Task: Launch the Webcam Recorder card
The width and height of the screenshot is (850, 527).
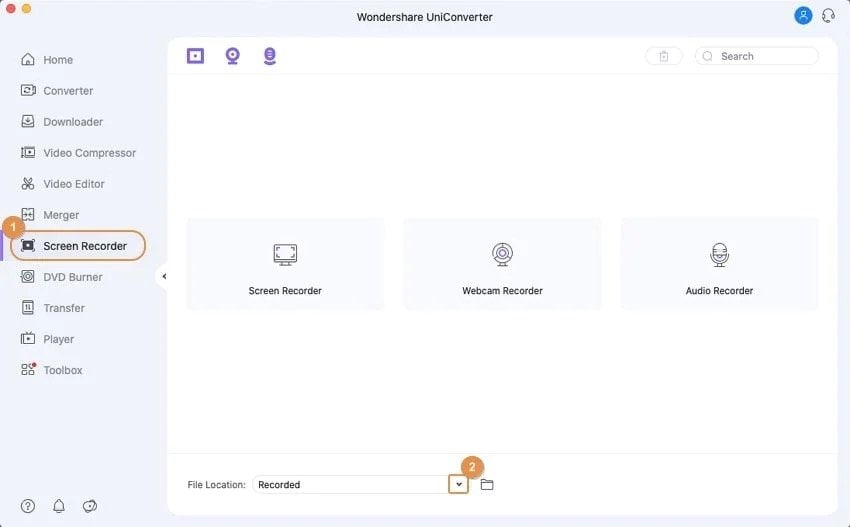Action: click(x=502, y=264)
